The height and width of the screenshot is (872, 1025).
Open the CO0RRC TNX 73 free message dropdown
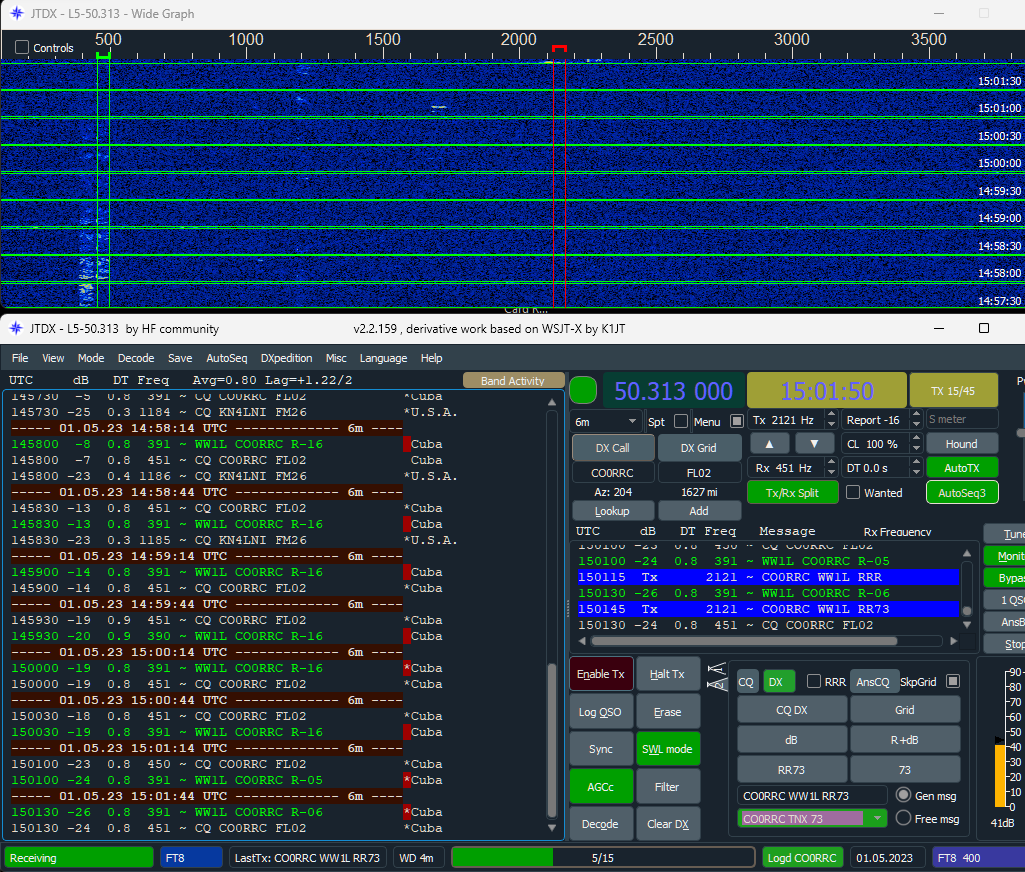pos(877,818)
